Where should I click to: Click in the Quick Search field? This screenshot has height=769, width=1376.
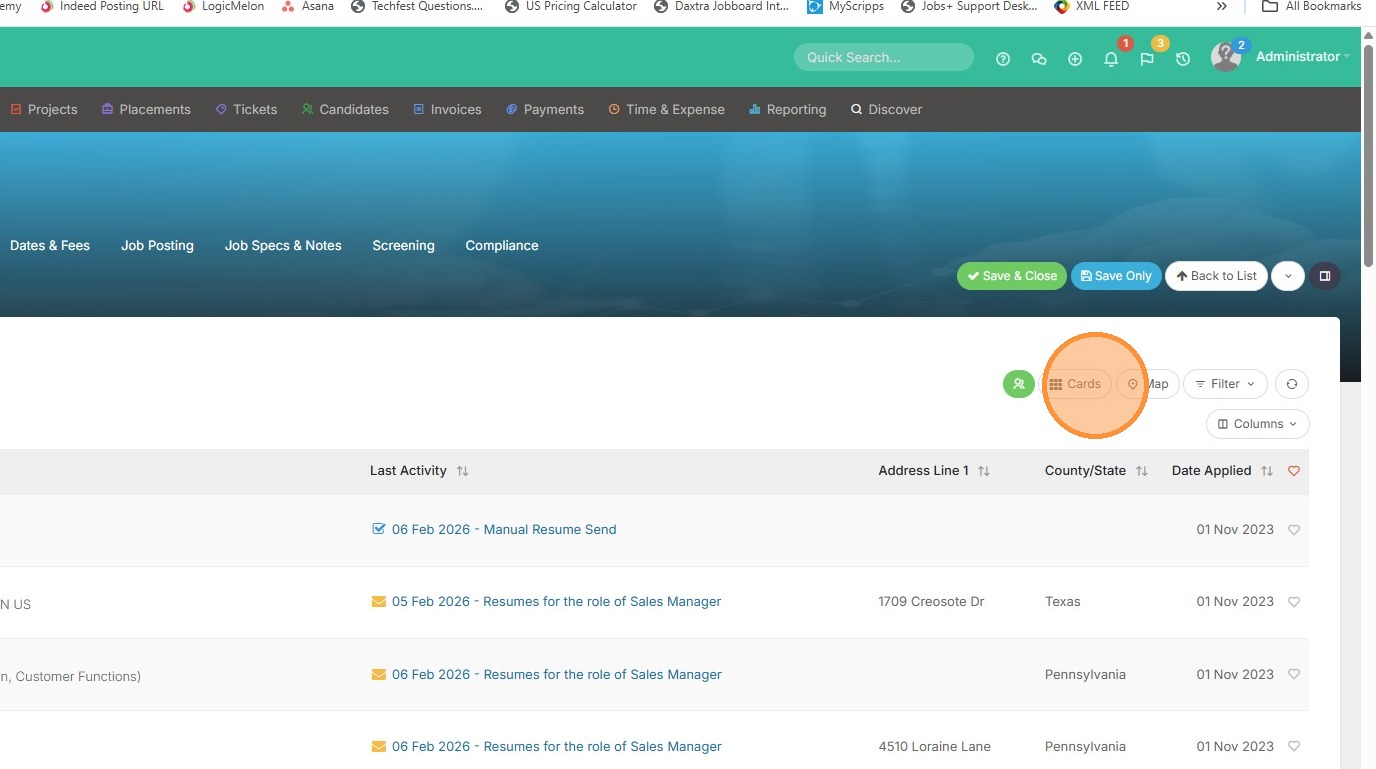click(884, 57)
